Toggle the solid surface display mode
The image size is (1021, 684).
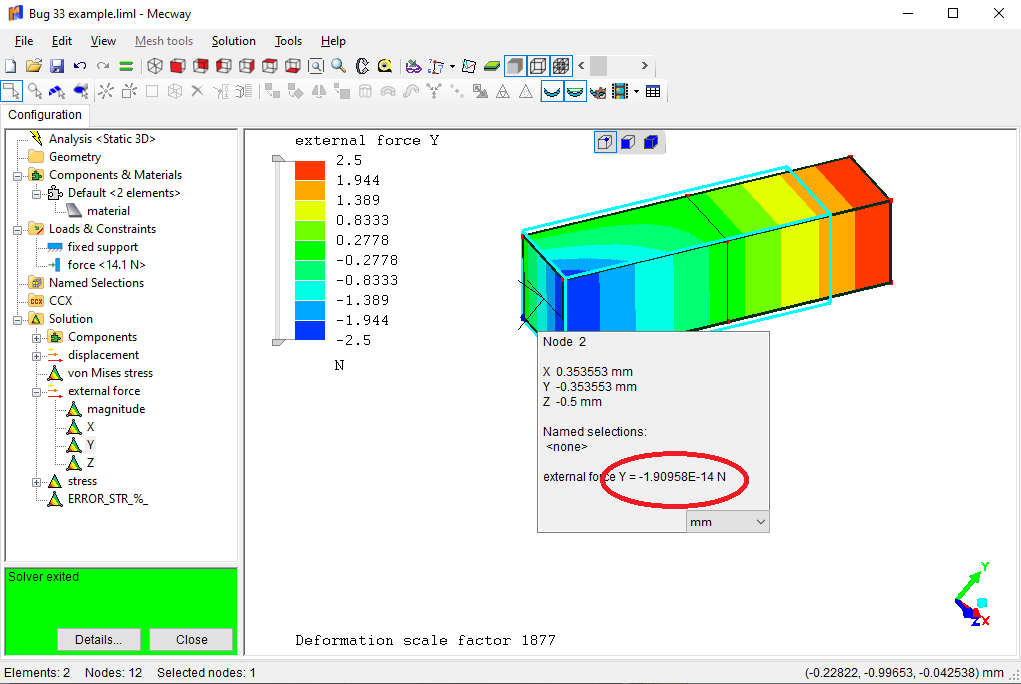[515, 66]
